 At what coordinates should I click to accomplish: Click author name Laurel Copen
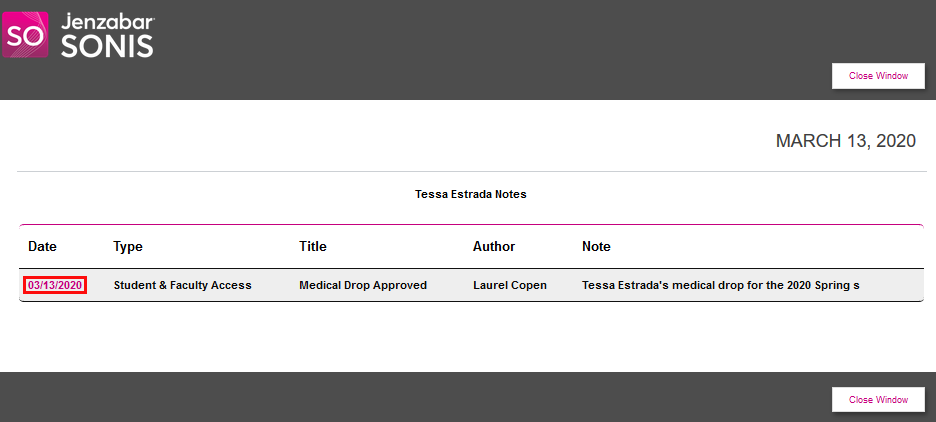click(510, 285)
